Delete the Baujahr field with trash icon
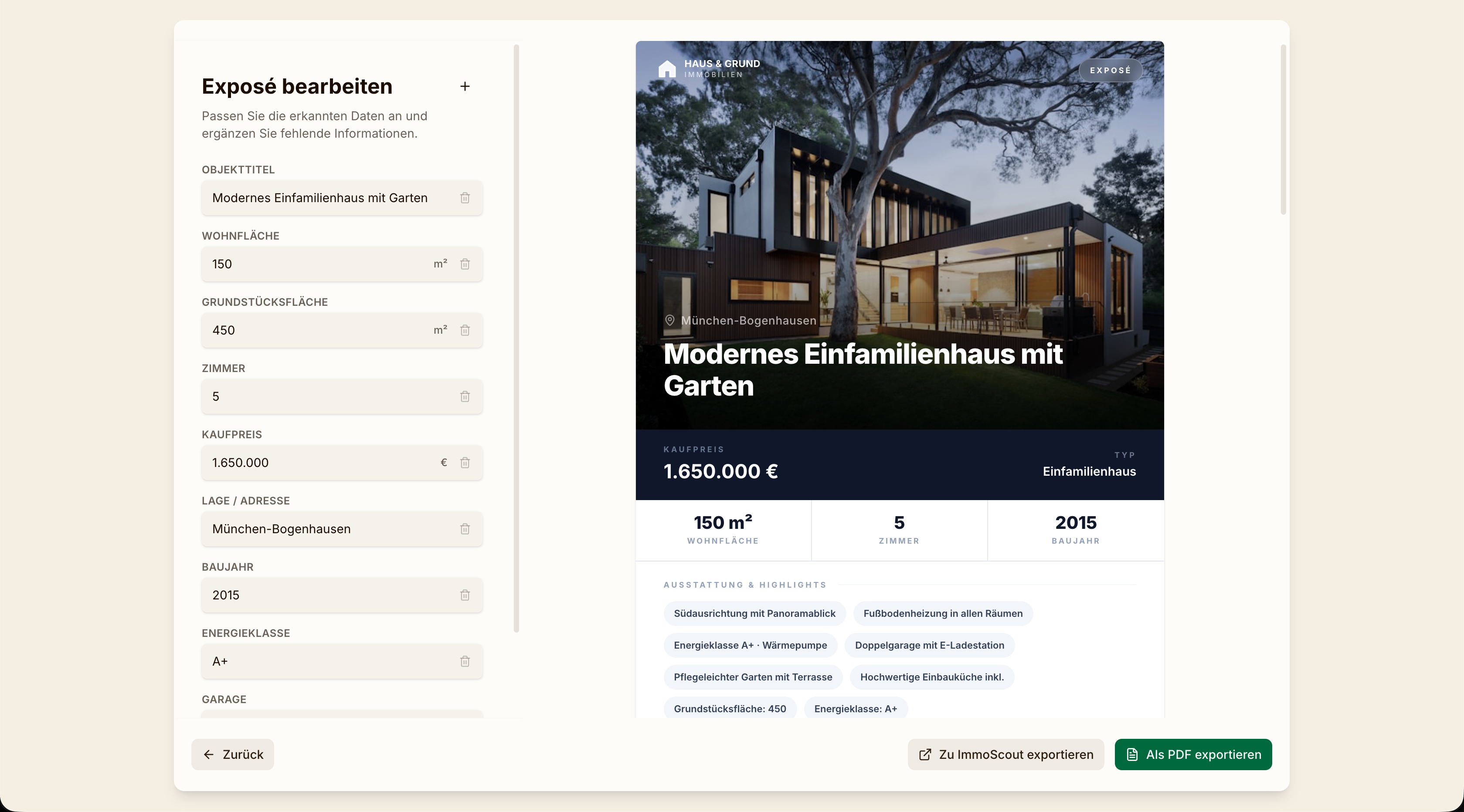Viewport: 1464px width, 812px height. [x=465, y=595]
